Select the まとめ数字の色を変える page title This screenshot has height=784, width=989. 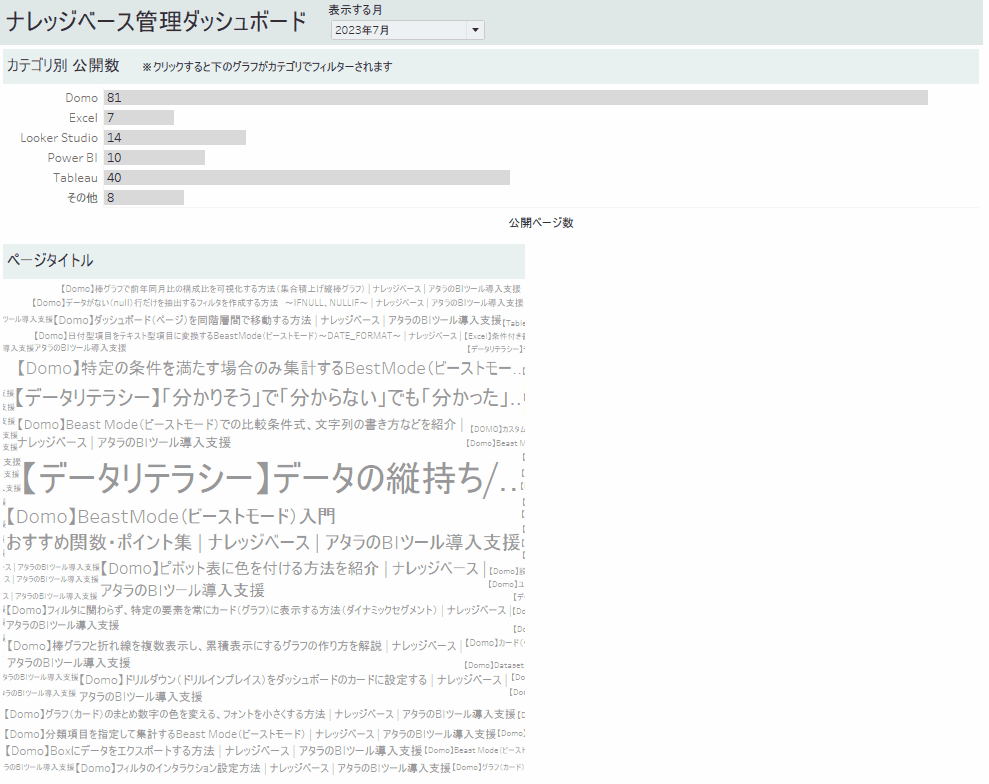point(260,714)
